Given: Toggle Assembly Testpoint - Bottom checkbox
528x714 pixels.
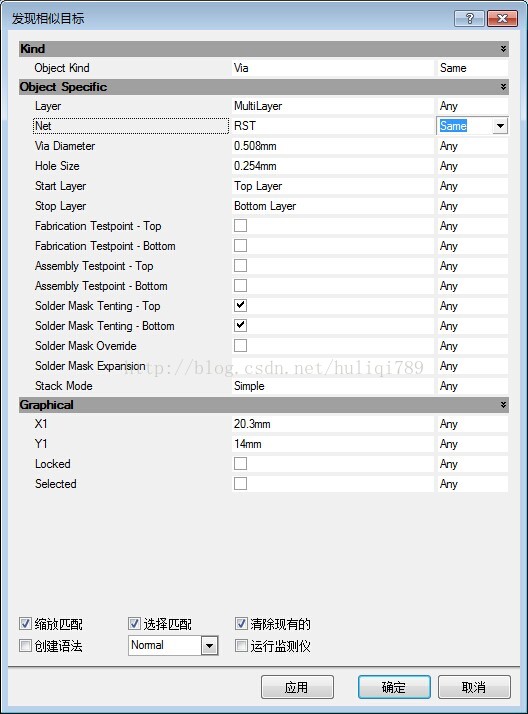Looking at the screenshot, I should click(240, 286).
